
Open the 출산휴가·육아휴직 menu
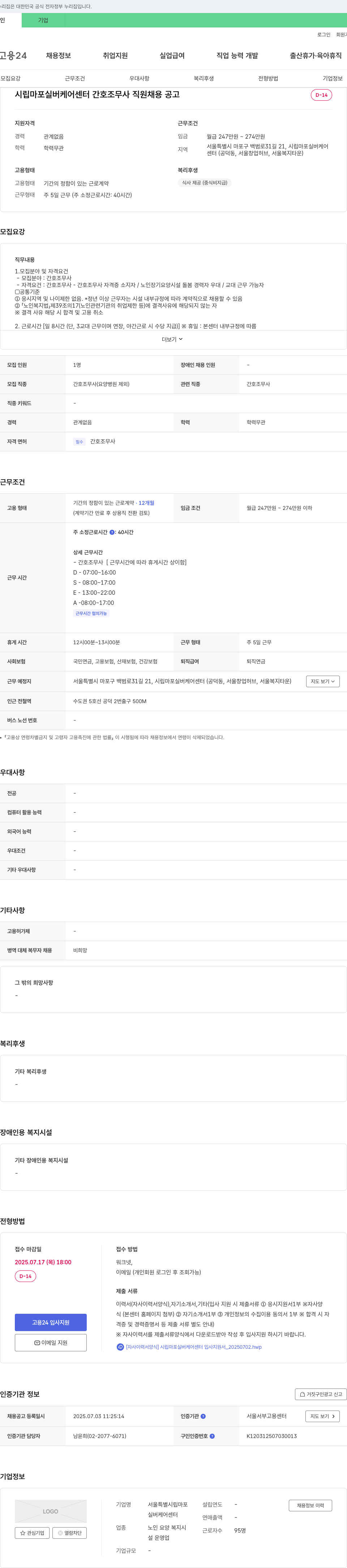(x=315, y=55)
